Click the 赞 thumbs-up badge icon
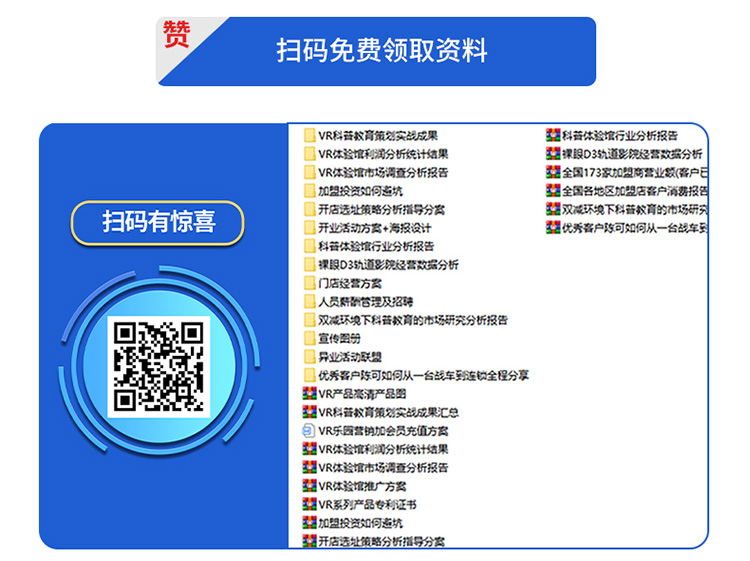The height and width of the screenshot is (561, 750). [x=177, y=34]
